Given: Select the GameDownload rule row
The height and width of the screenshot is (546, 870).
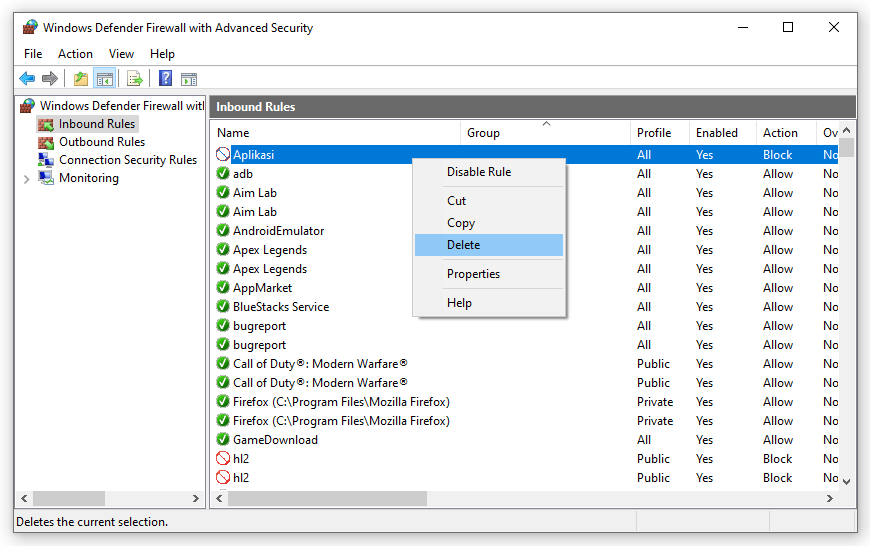Looking at the screenshot, I should [525, 439].
